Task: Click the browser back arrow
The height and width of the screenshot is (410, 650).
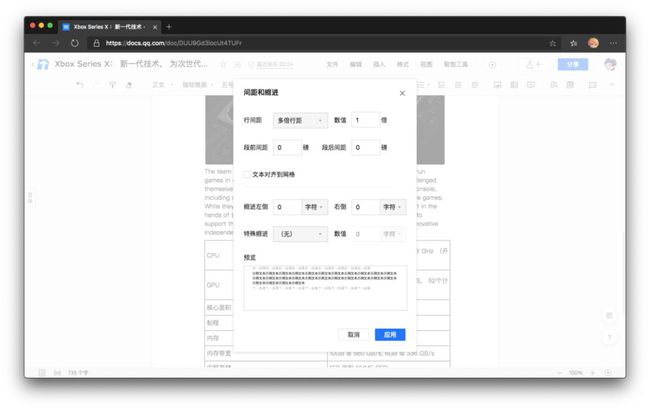Action: tap(36, 43)
